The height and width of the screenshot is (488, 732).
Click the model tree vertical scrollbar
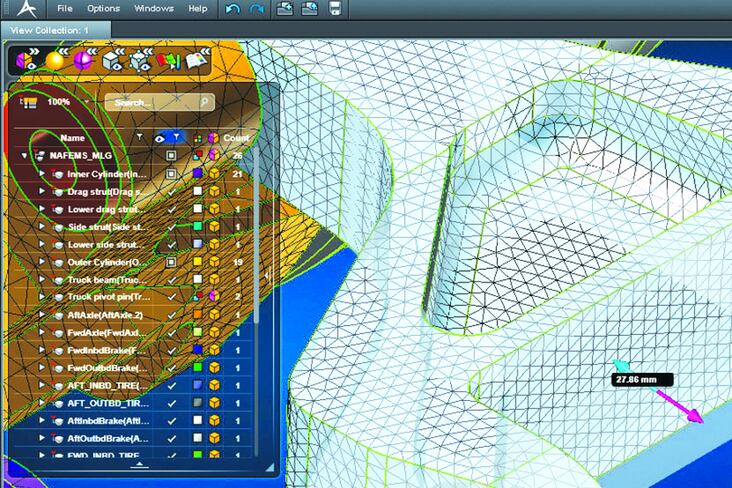(256, 233)
